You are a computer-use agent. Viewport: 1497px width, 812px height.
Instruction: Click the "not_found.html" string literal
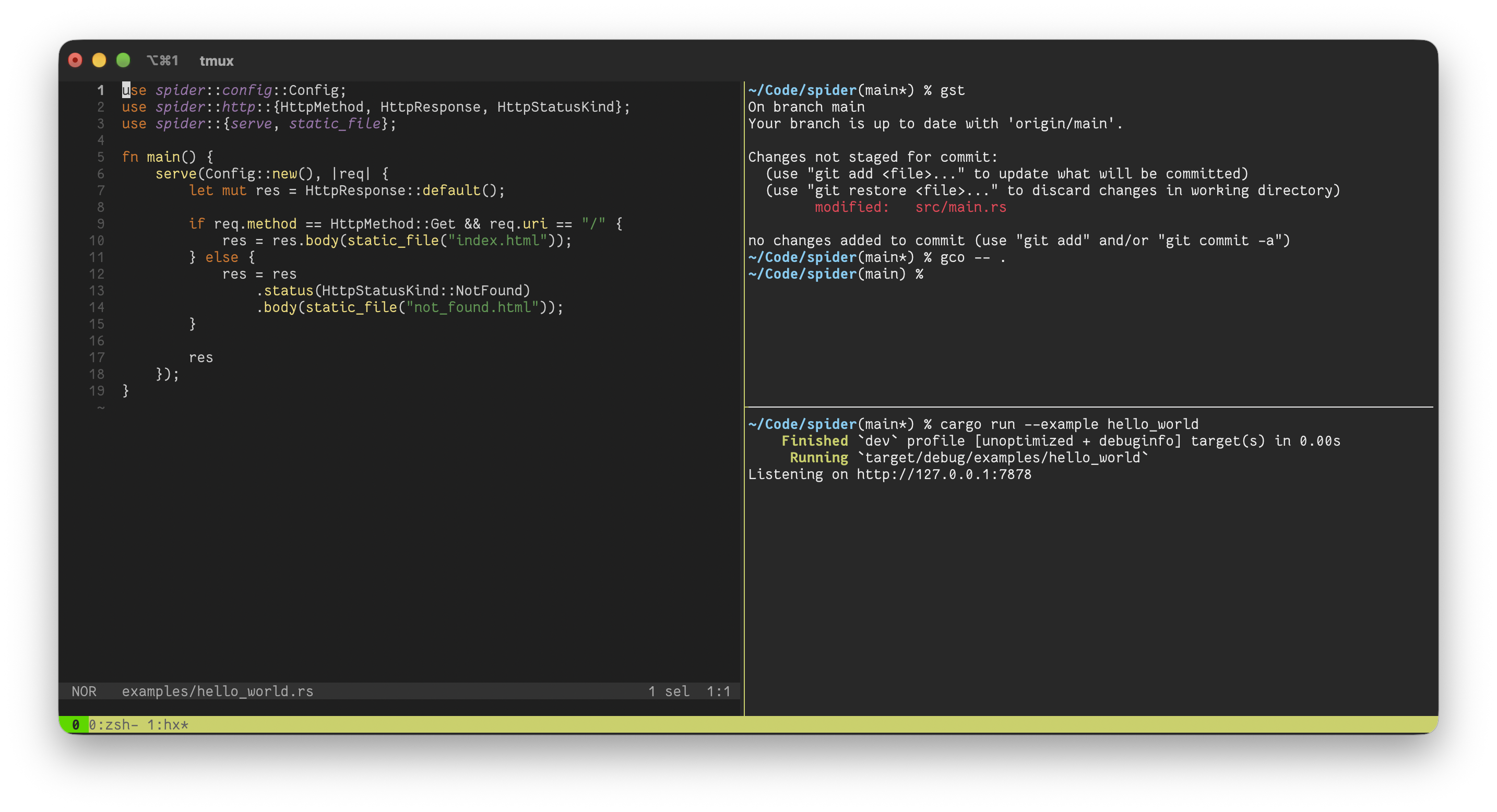(472, 307)
